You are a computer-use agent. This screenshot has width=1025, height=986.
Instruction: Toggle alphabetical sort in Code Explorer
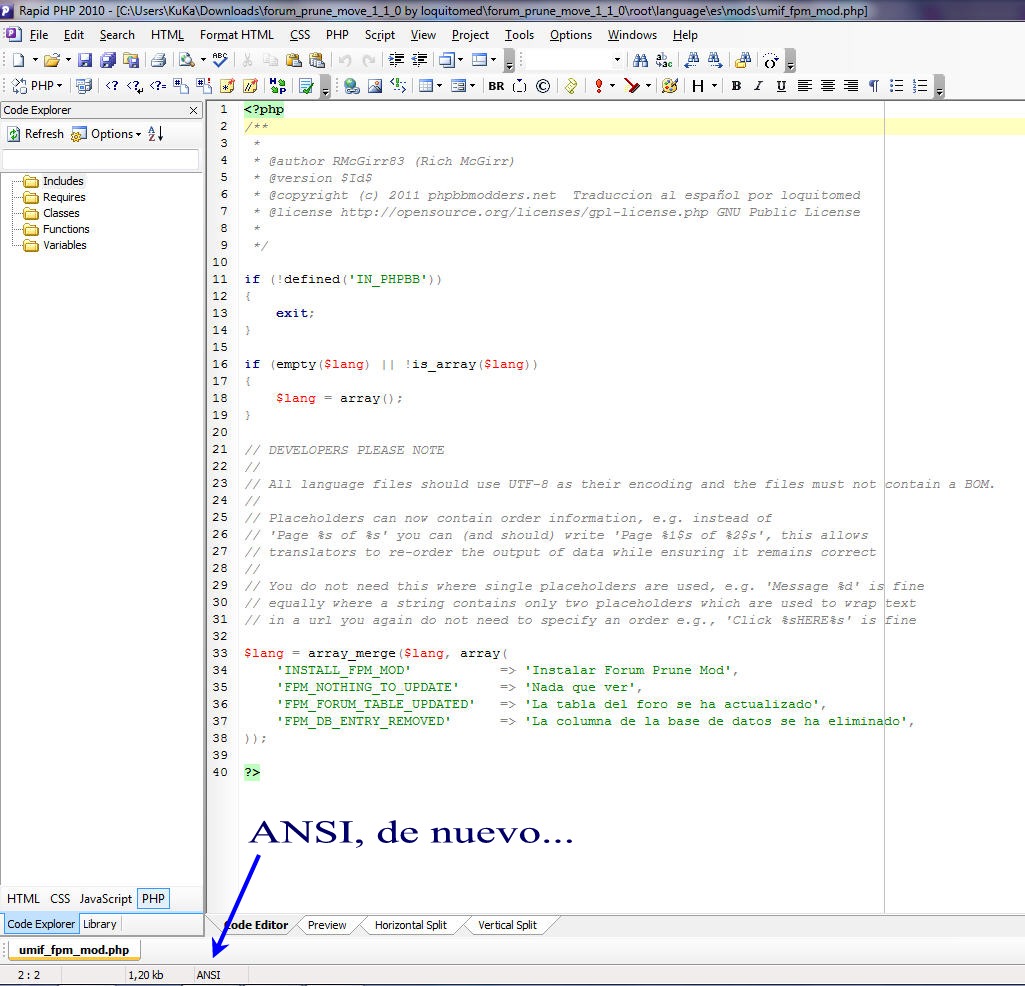[155, 134]
